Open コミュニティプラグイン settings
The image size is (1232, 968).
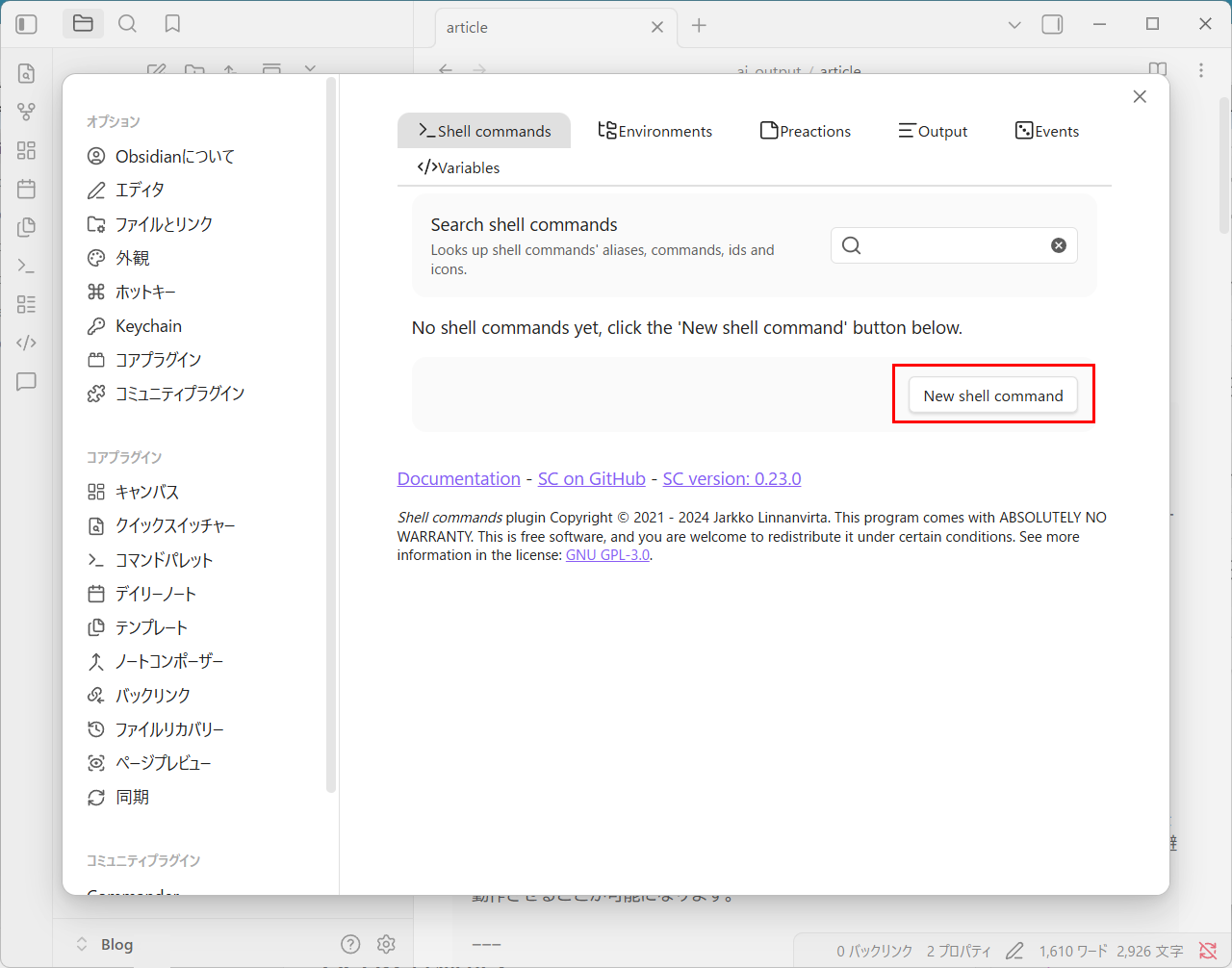[176, 393]
